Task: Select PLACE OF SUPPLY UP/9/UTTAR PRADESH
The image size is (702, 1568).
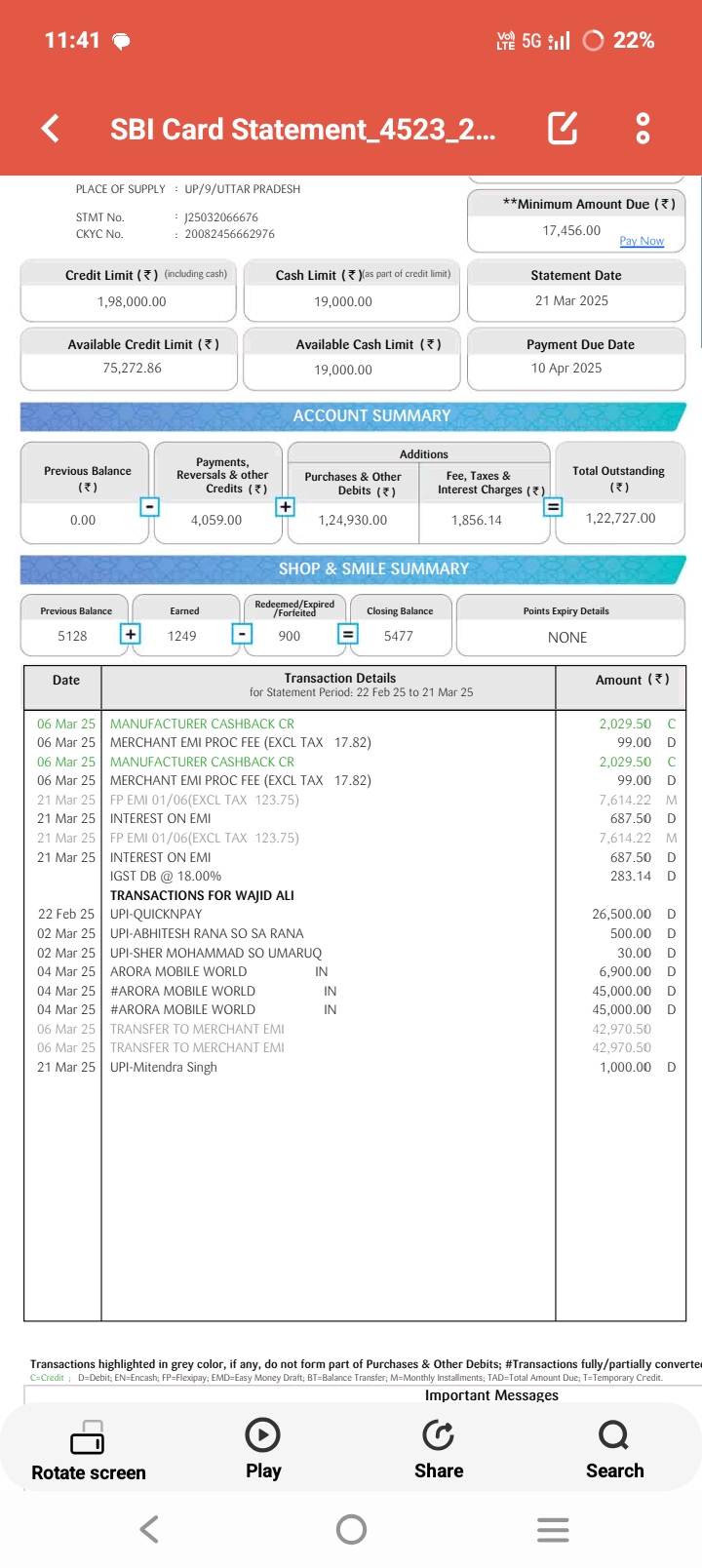Action: tap(188, 189)
